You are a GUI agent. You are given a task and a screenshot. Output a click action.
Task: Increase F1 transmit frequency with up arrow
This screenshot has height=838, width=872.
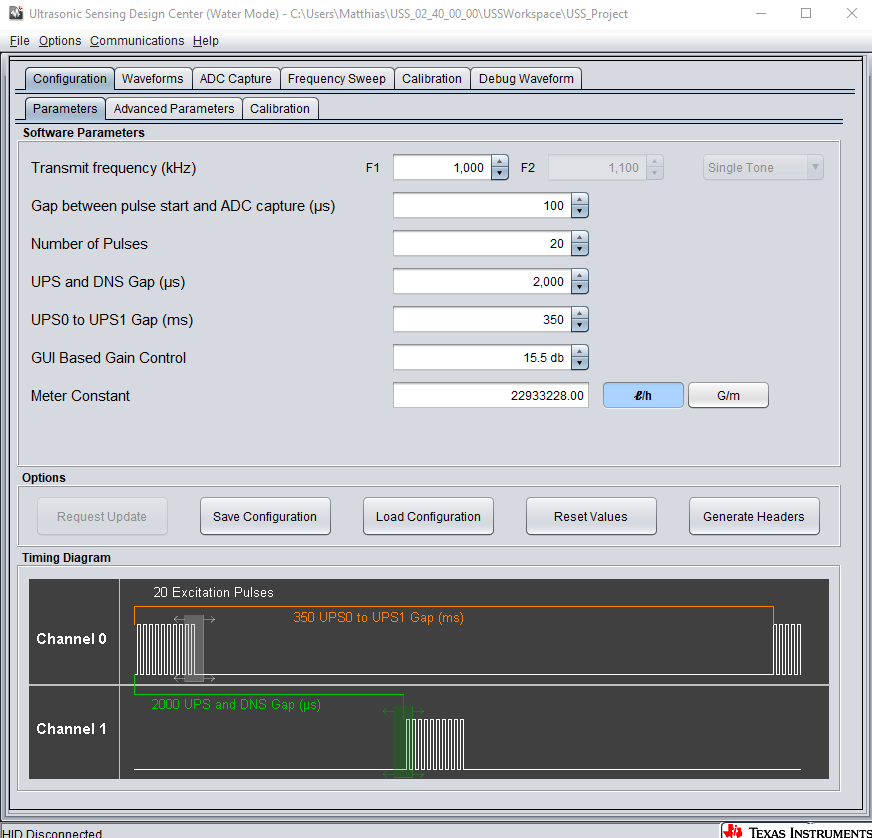(499, 161)
